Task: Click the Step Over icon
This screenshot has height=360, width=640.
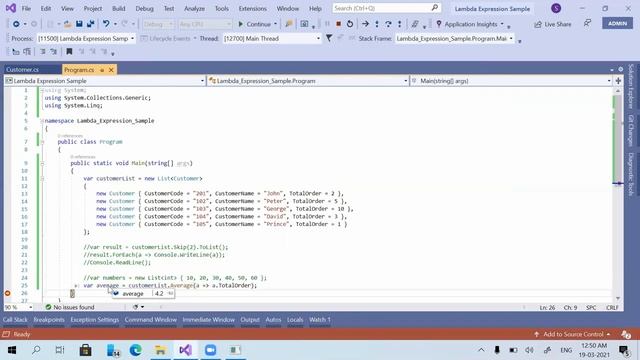Action: pyautogui.click(x=388, y=24)
